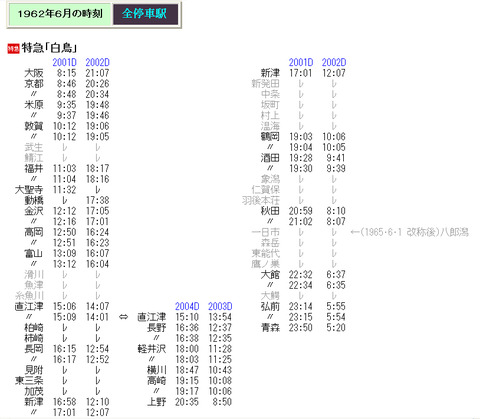
Task: Click the greyed 武生 station name
Action: pyautogui.click(x=34, y=147)
